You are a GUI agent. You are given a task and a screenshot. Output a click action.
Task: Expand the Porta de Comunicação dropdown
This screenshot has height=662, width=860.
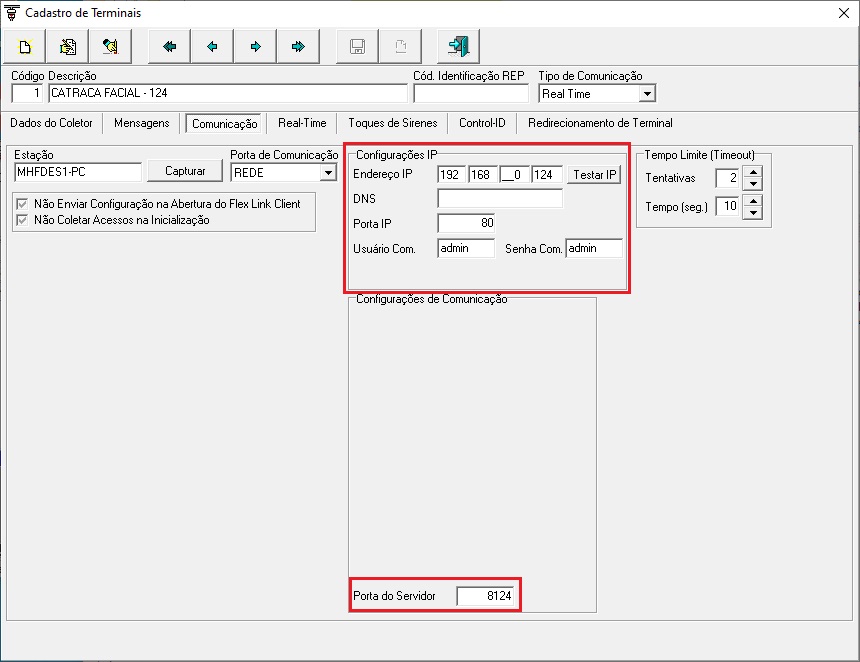point(328,173)
